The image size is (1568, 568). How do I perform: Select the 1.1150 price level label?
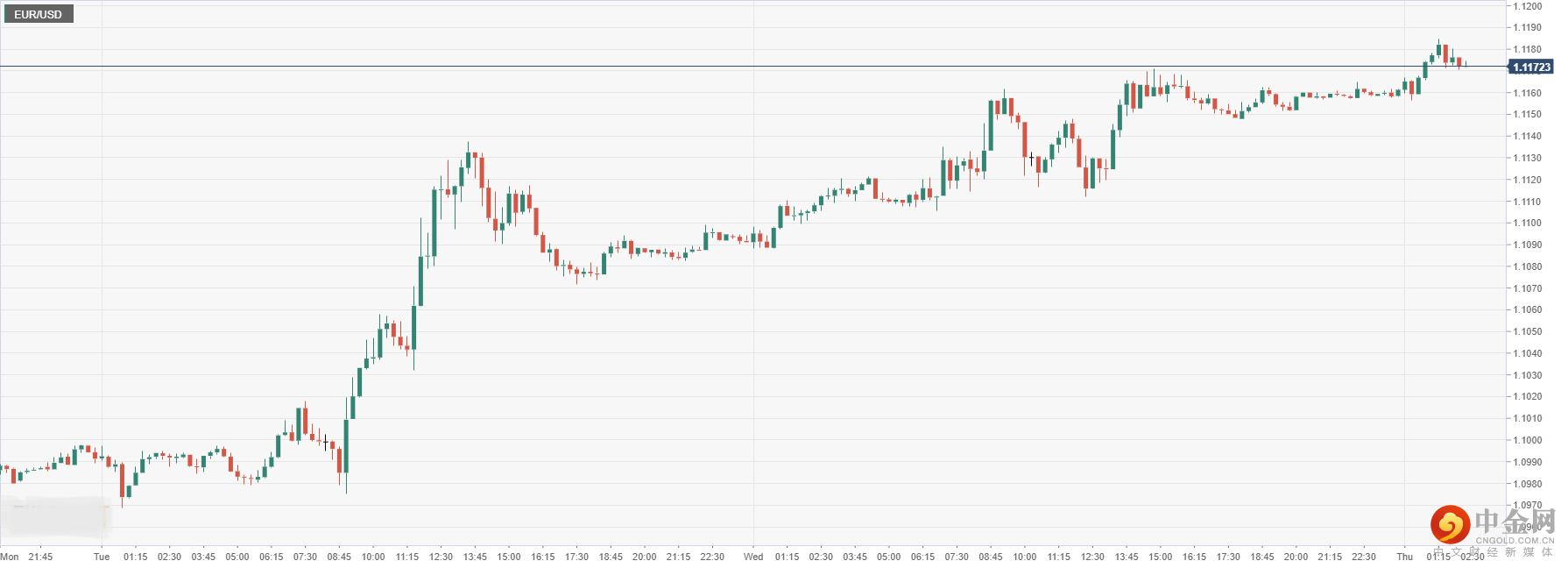1528,115
